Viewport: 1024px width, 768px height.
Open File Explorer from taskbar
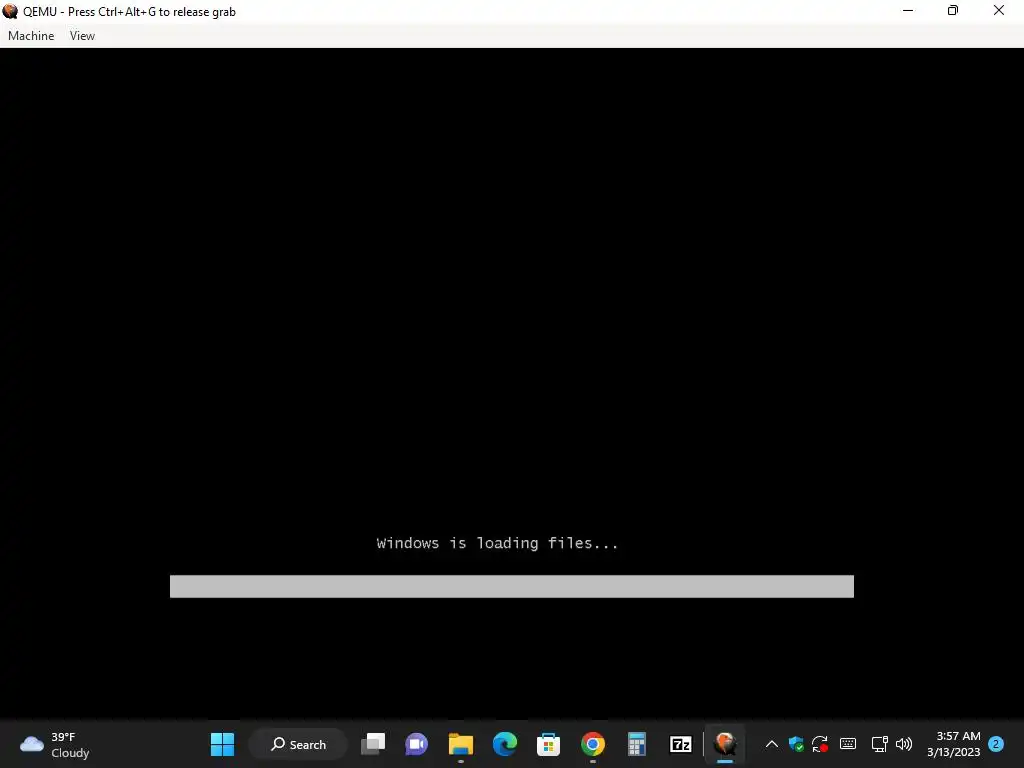(x=460, y=744)
